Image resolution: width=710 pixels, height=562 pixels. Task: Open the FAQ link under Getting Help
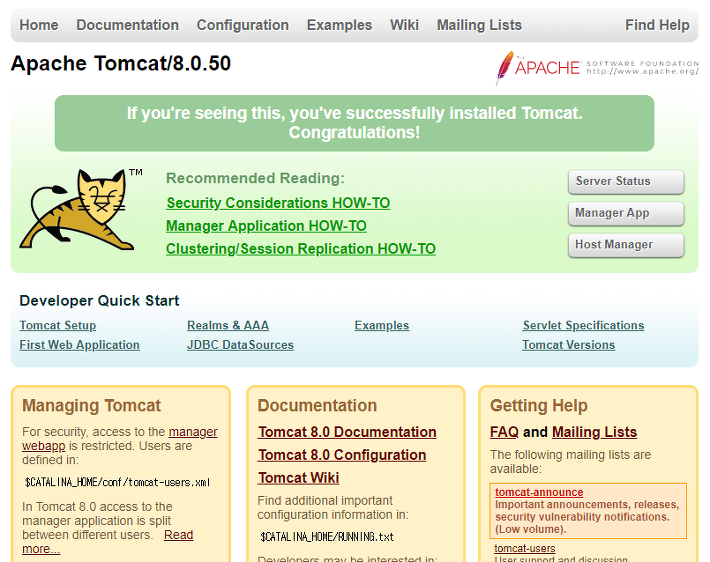[504, 432]
